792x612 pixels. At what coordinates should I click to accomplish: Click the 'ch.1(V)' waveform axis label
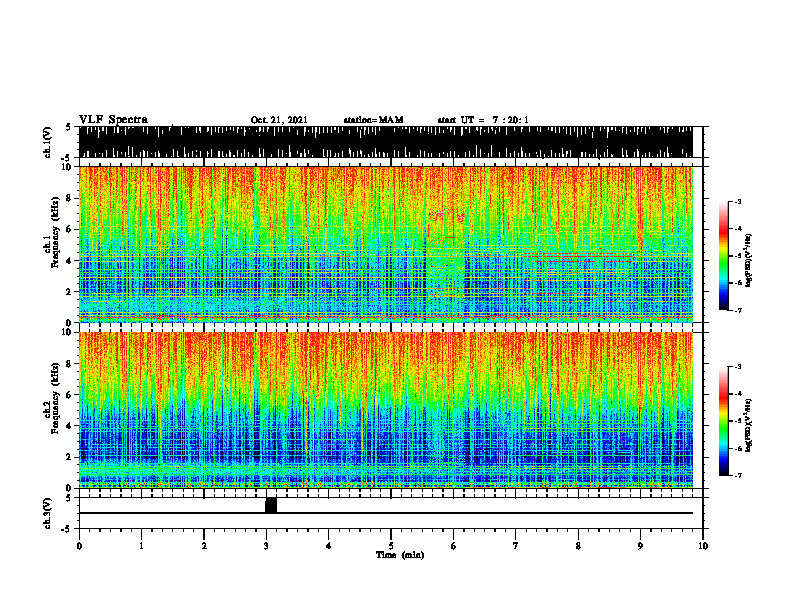tap(48, 142)
